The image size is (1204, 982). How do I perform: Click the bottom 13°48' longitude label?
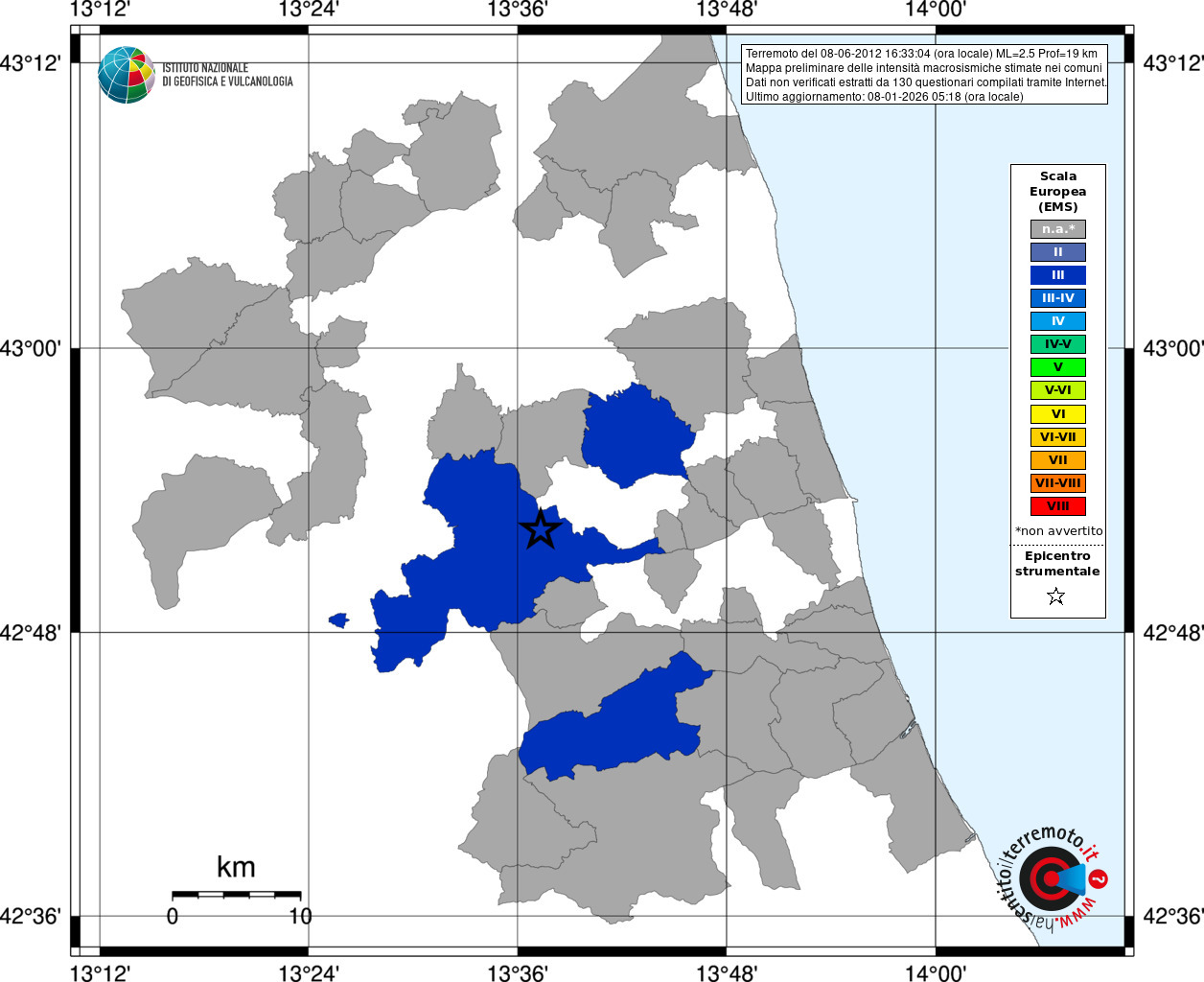pyautogui.click(x=727, y=973)
